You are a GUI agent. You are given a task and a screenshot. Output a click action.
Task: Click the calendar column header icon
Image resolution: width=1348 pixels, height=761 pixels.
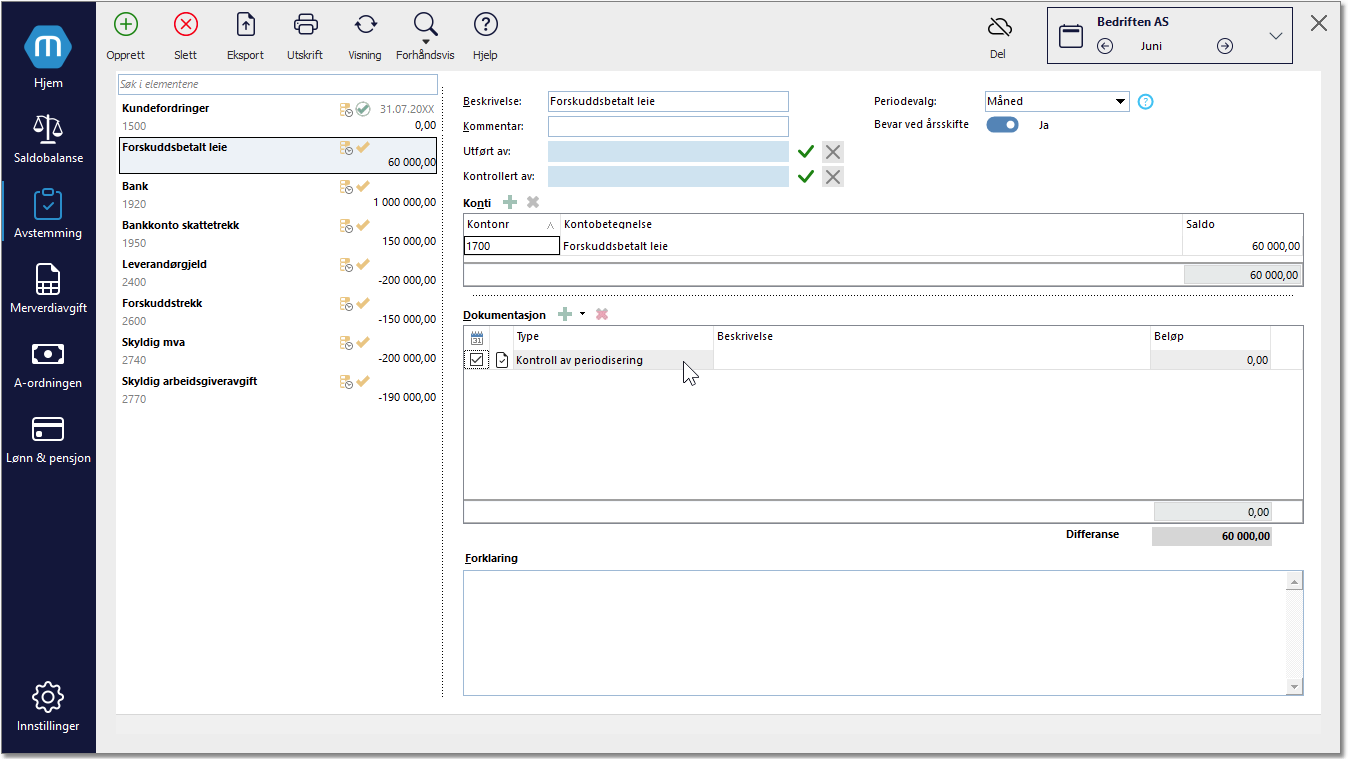pyautogui.click(x=477, y=337)
